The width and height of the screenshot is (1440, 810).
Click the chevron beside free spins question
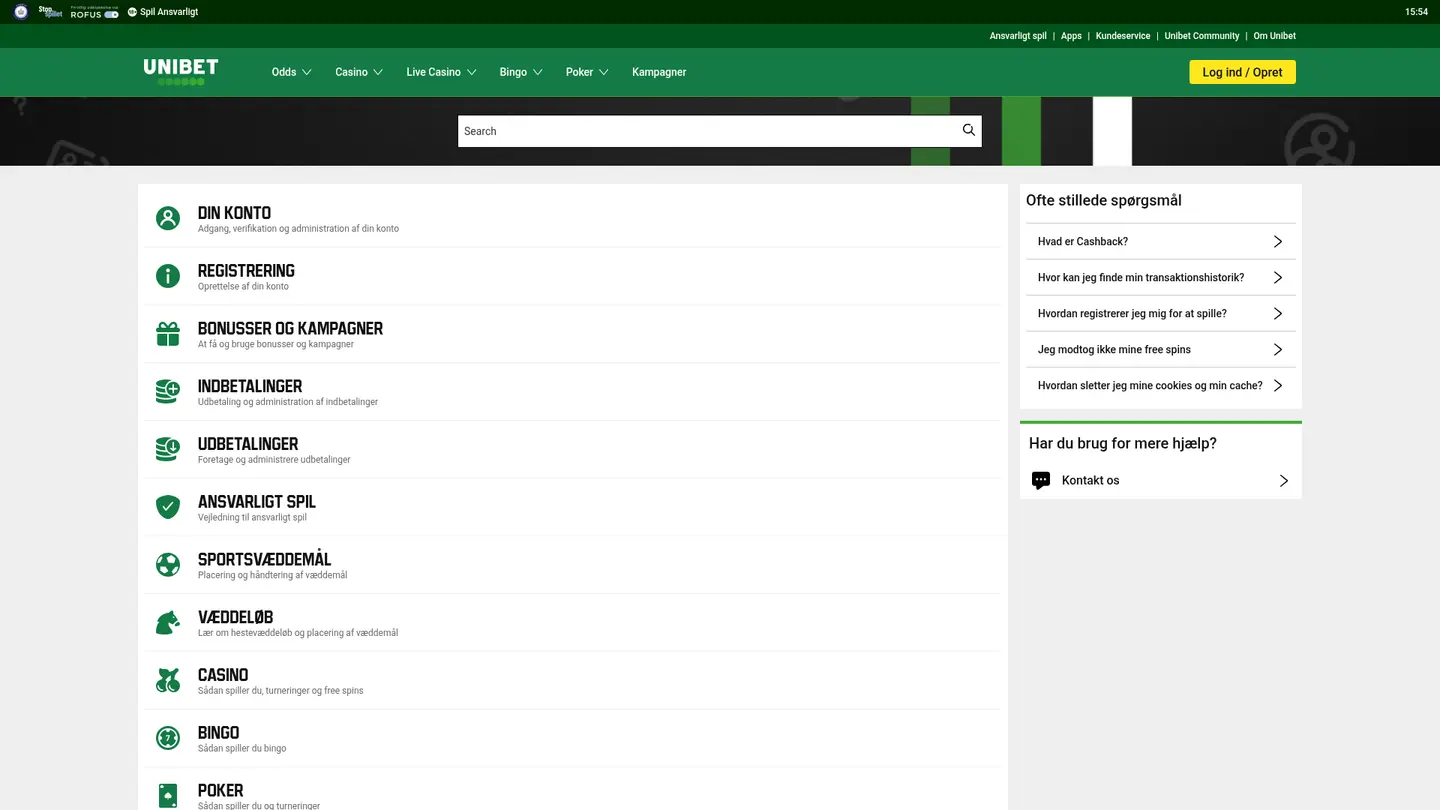point(1277,350)
